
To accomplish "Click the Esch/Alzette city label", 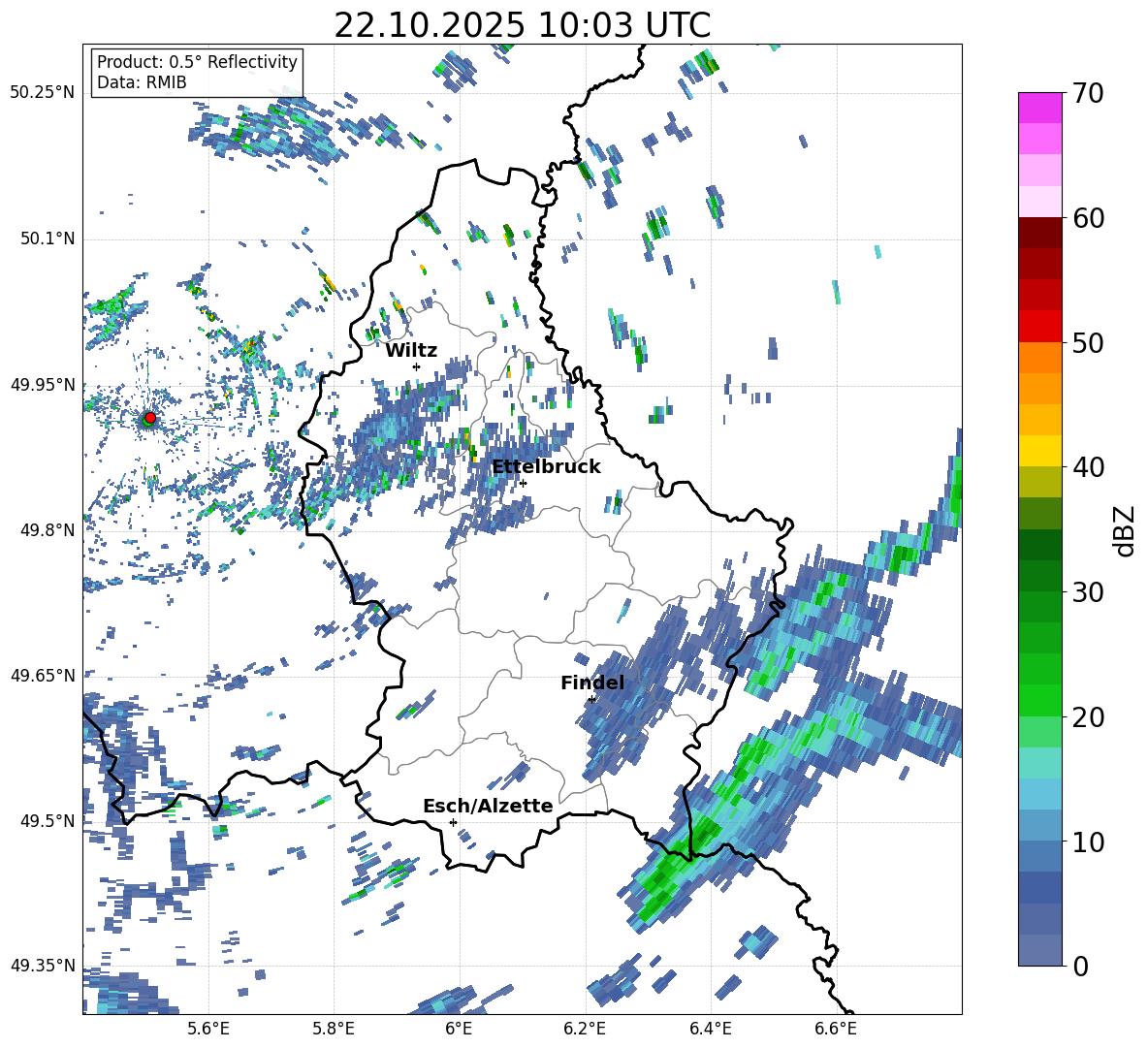I will [488, 807].
